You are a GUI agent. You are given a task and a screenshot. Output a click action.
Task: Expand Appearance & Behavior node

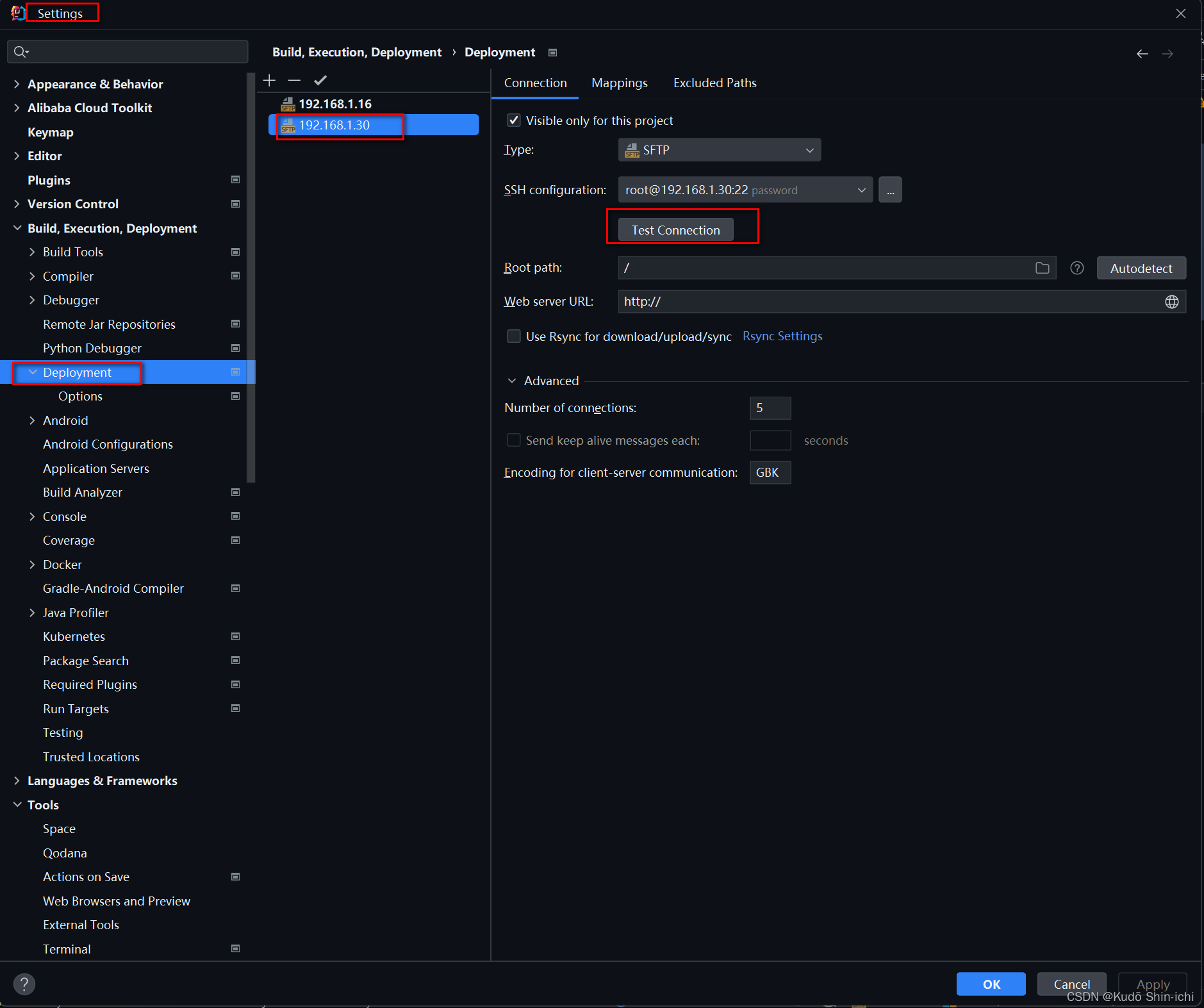point(17,84)
